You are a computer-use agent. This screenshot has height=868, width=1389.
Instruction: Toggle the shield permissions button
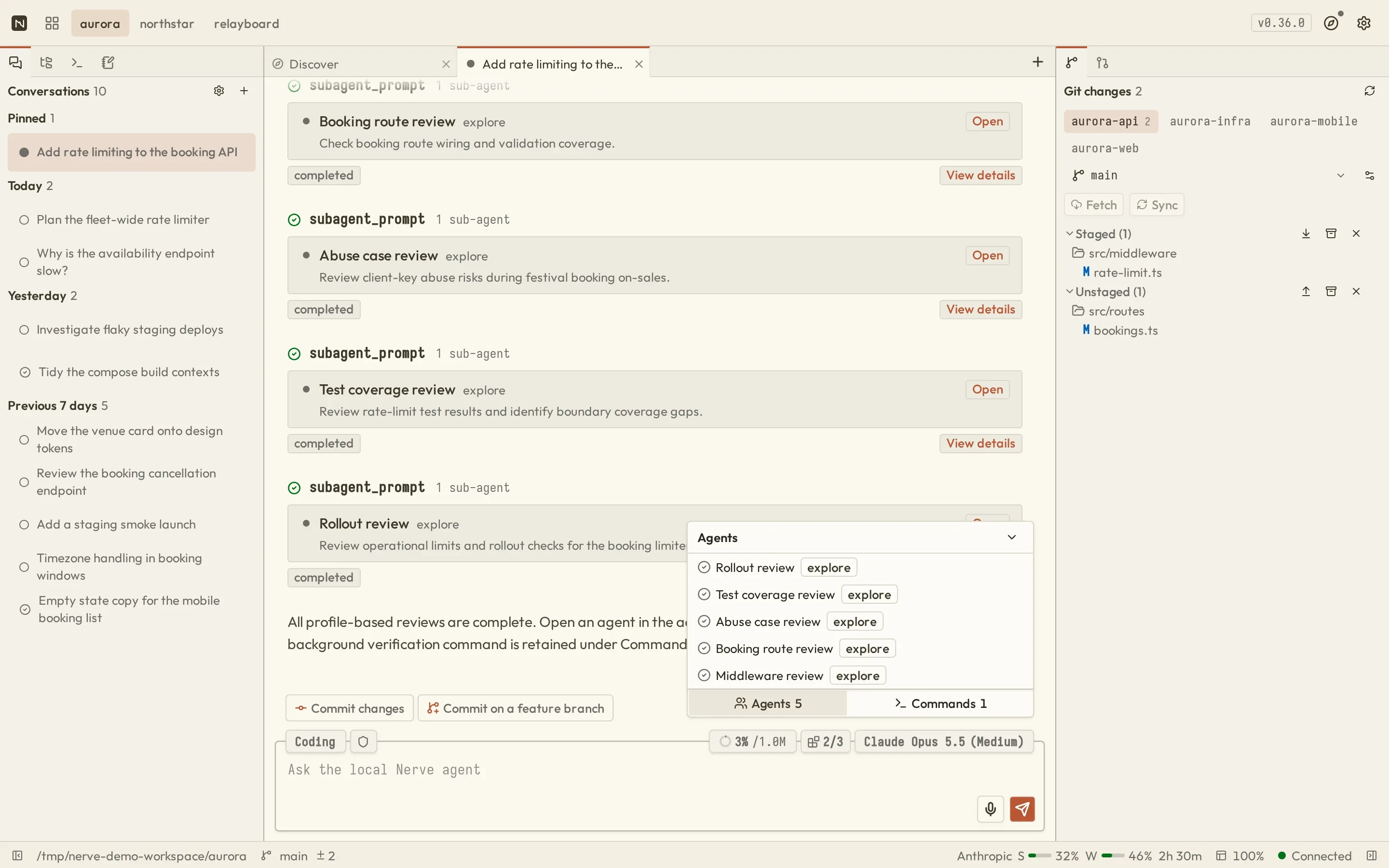pyautogui.click(x=363, y=742)
